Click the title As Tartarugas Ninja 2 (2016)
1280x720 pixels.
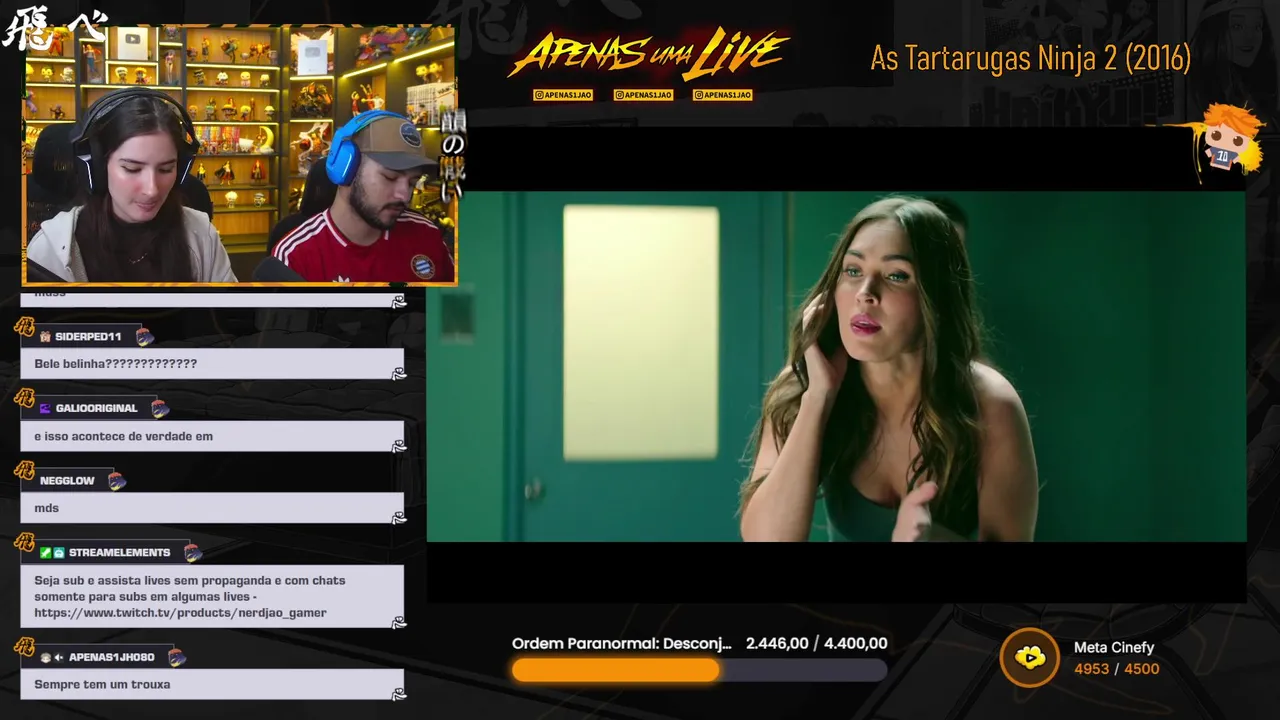1030,58
